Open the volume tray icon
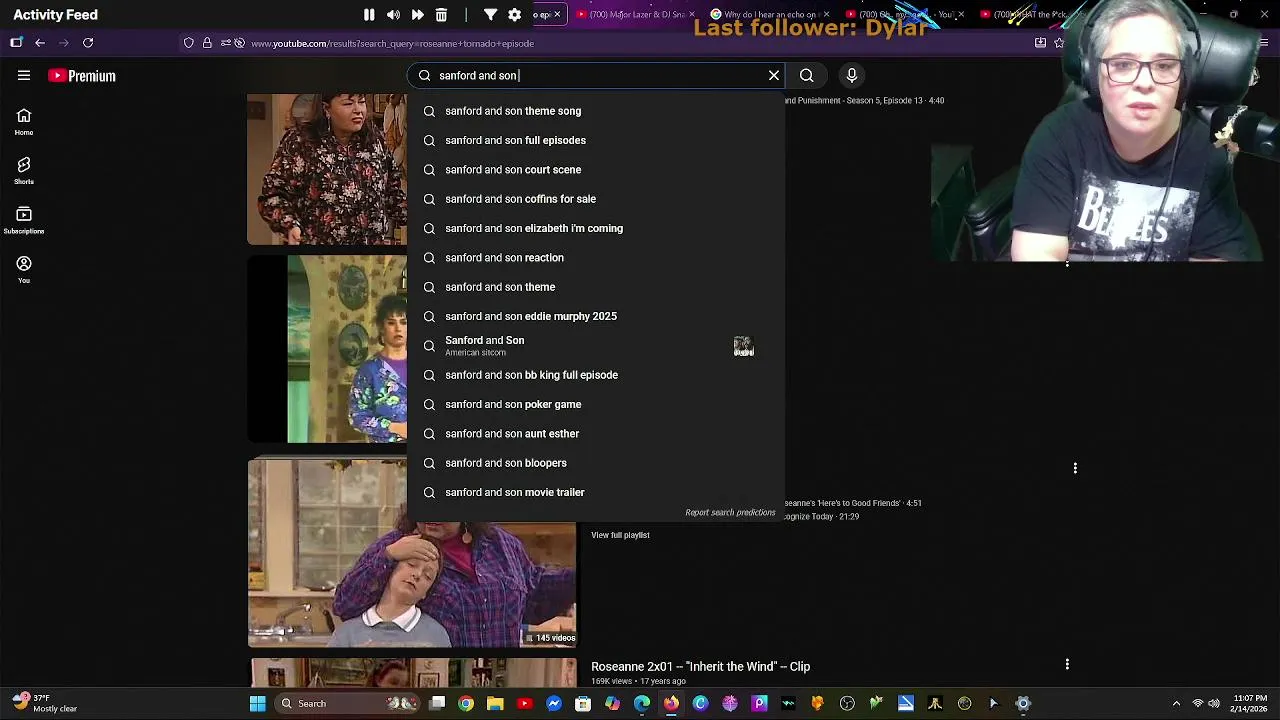Viewport: 1280px width, 720px height. [1214, 703]
